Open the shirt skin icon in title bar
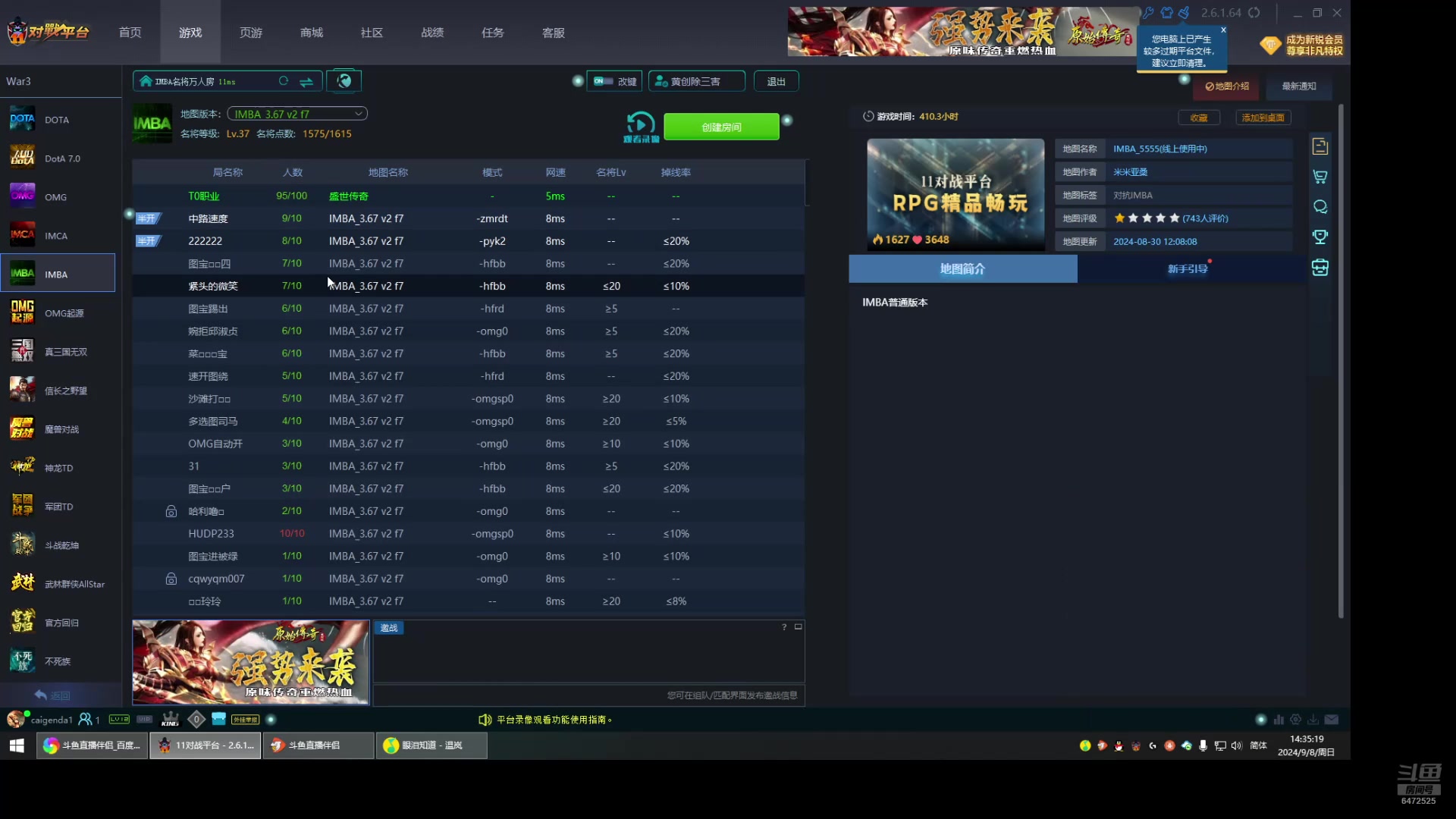The height and width of the screenshot is (819, 1456). click(x=1166, y=13)
